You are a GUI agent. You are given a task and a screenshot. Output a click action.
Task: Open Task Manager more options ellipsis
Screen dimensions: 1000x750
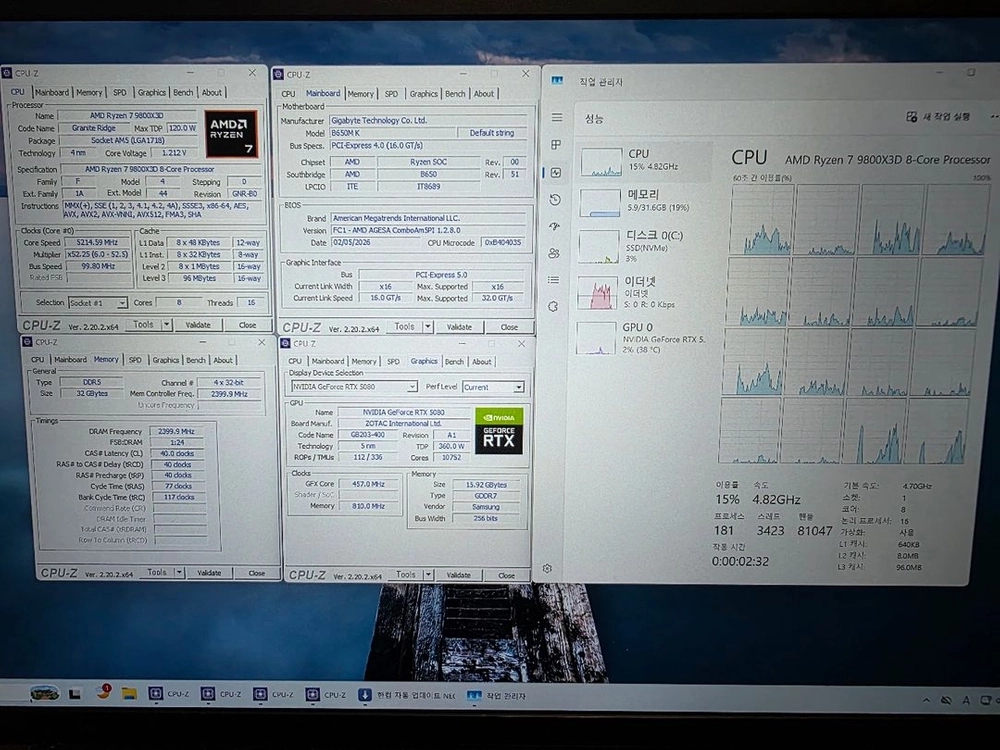[x=994, y=117]
